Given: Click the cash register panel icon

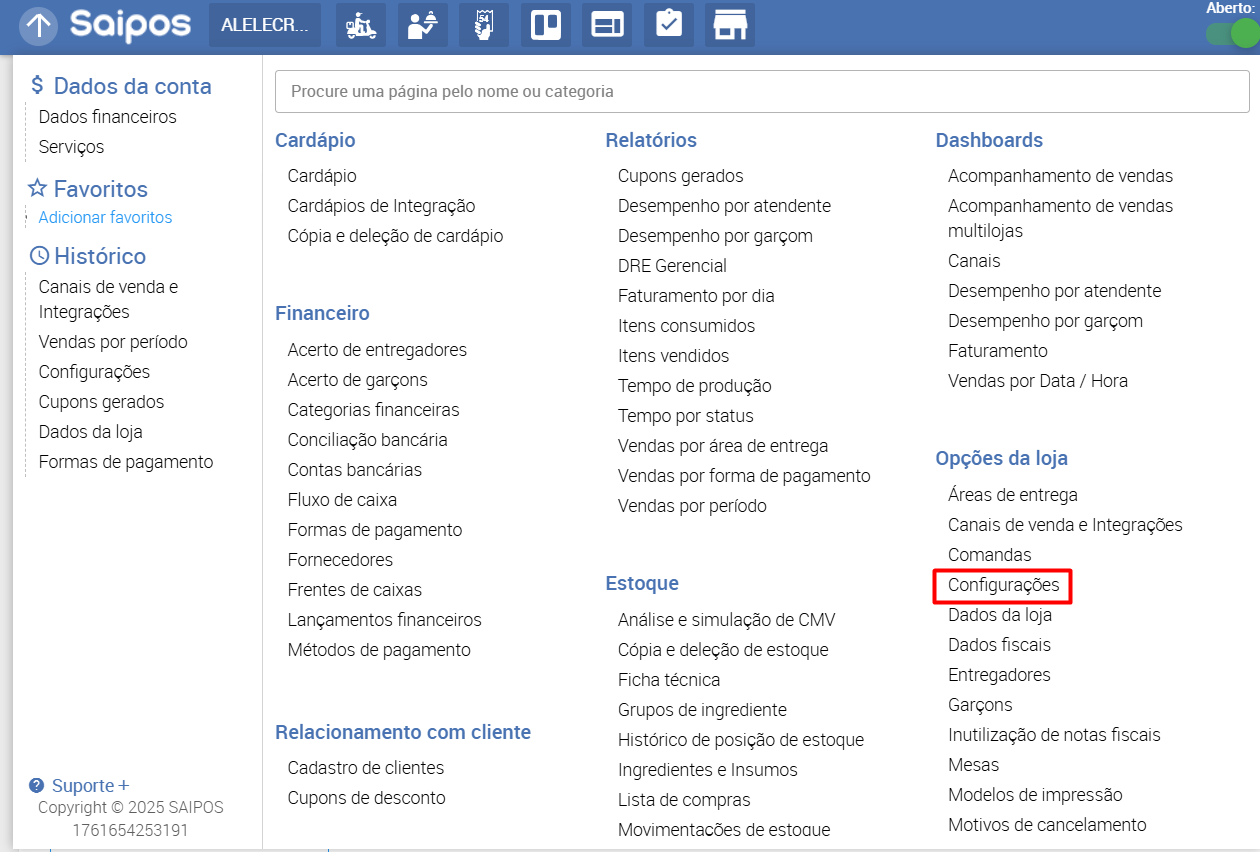Looking at the screenshot, I should (607, 26).
